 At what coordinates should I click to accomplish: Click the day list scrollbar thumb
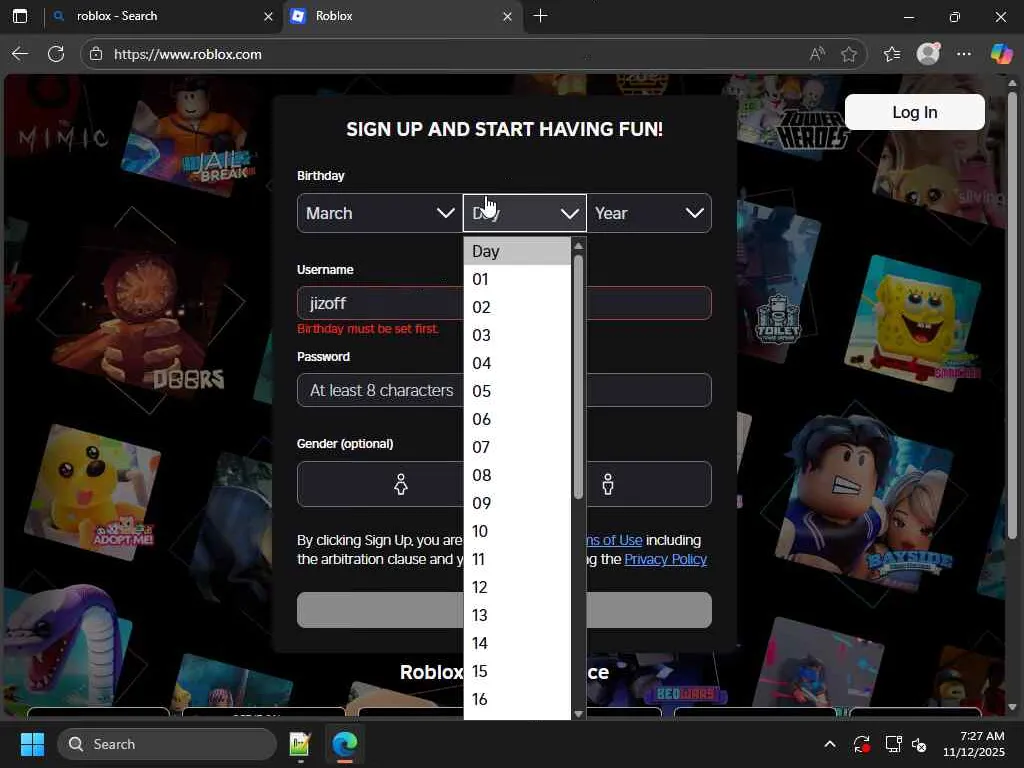pos(578,377)
